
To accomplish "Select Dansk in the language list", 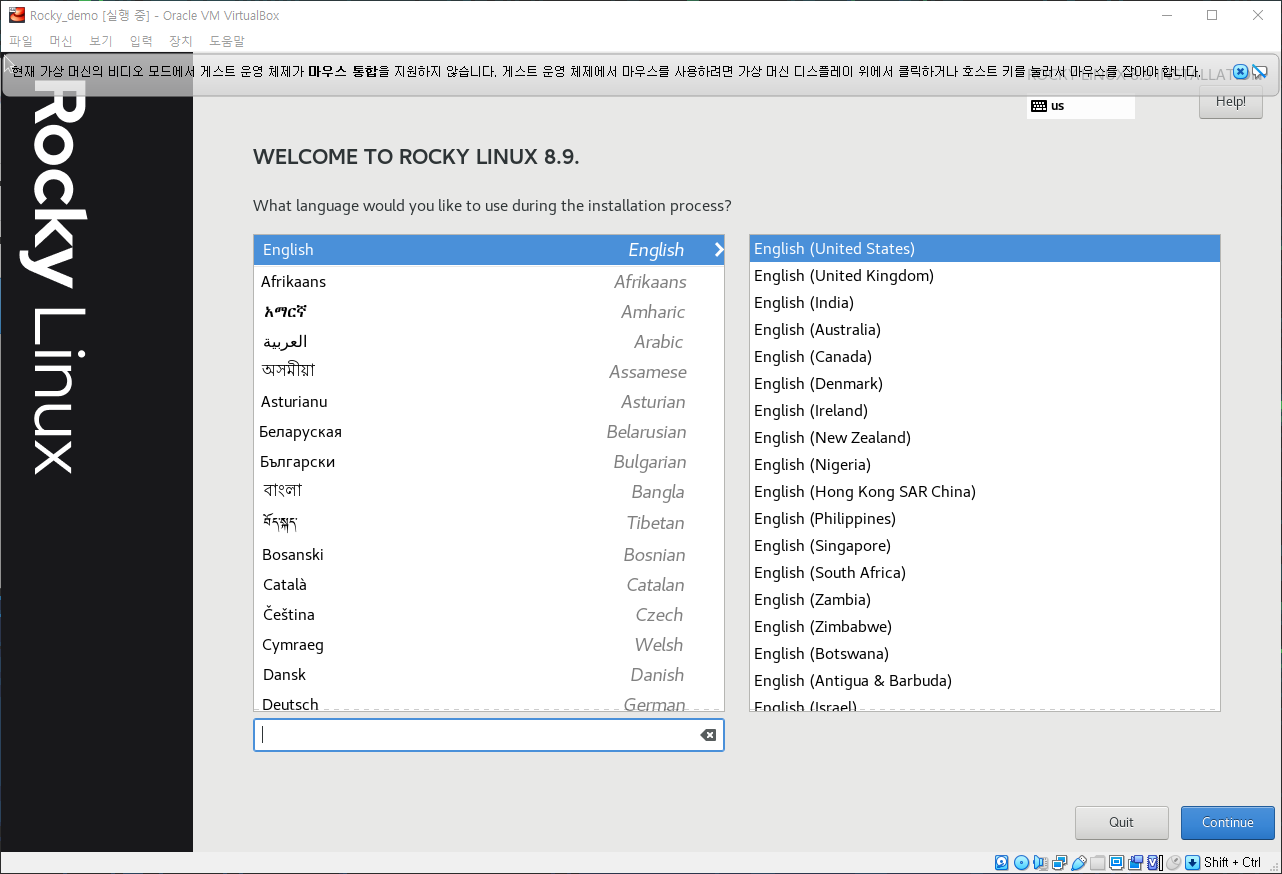I will point(489,675).
